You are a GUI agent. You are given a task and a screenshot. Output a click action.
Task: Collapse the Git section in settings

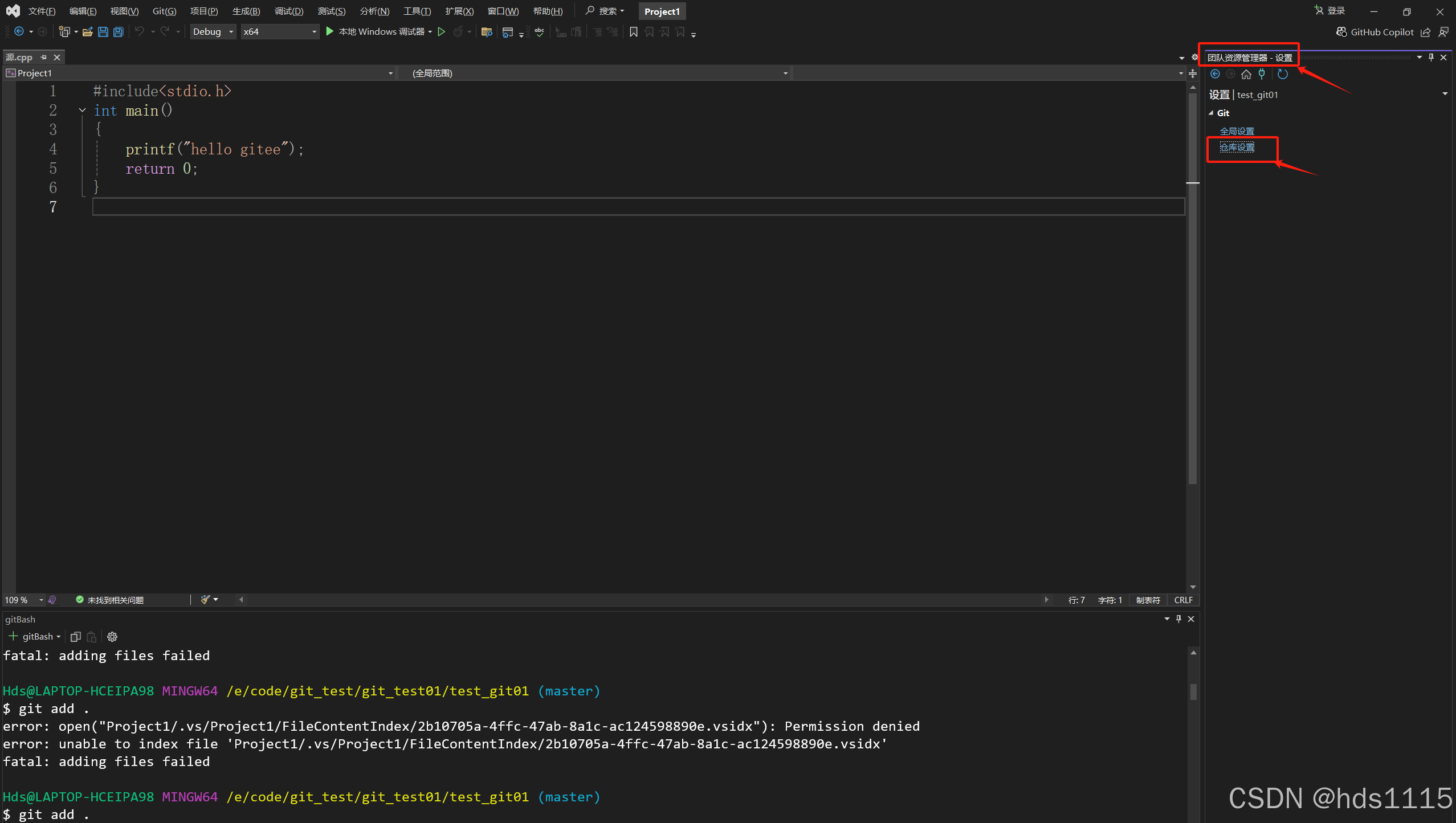coord(1211,113)
